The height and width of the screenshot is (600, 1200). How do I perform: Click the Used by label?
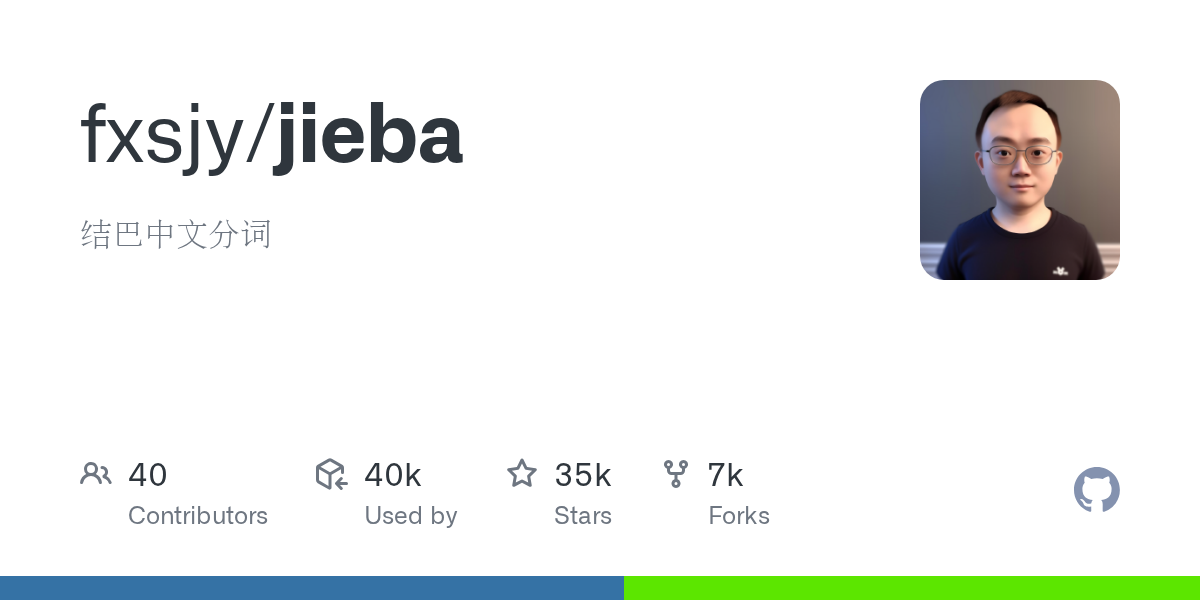411,516
